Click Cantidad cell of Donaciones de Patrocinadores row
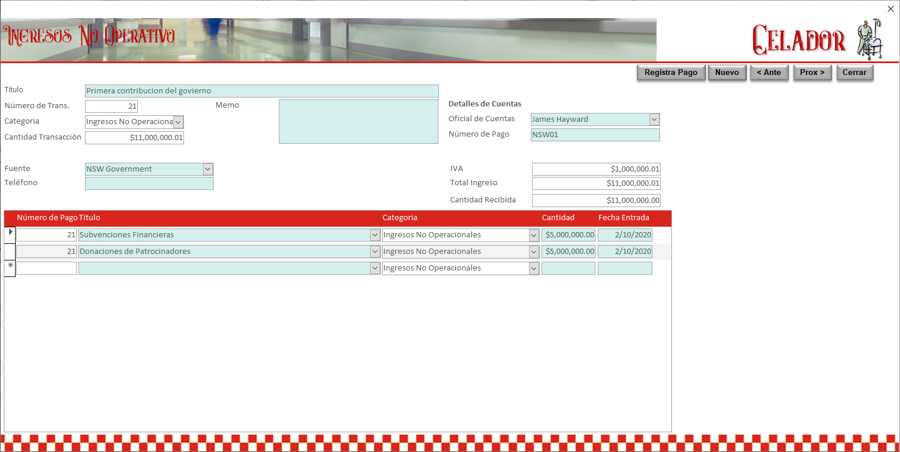900x452 pixels. [568, 252]
